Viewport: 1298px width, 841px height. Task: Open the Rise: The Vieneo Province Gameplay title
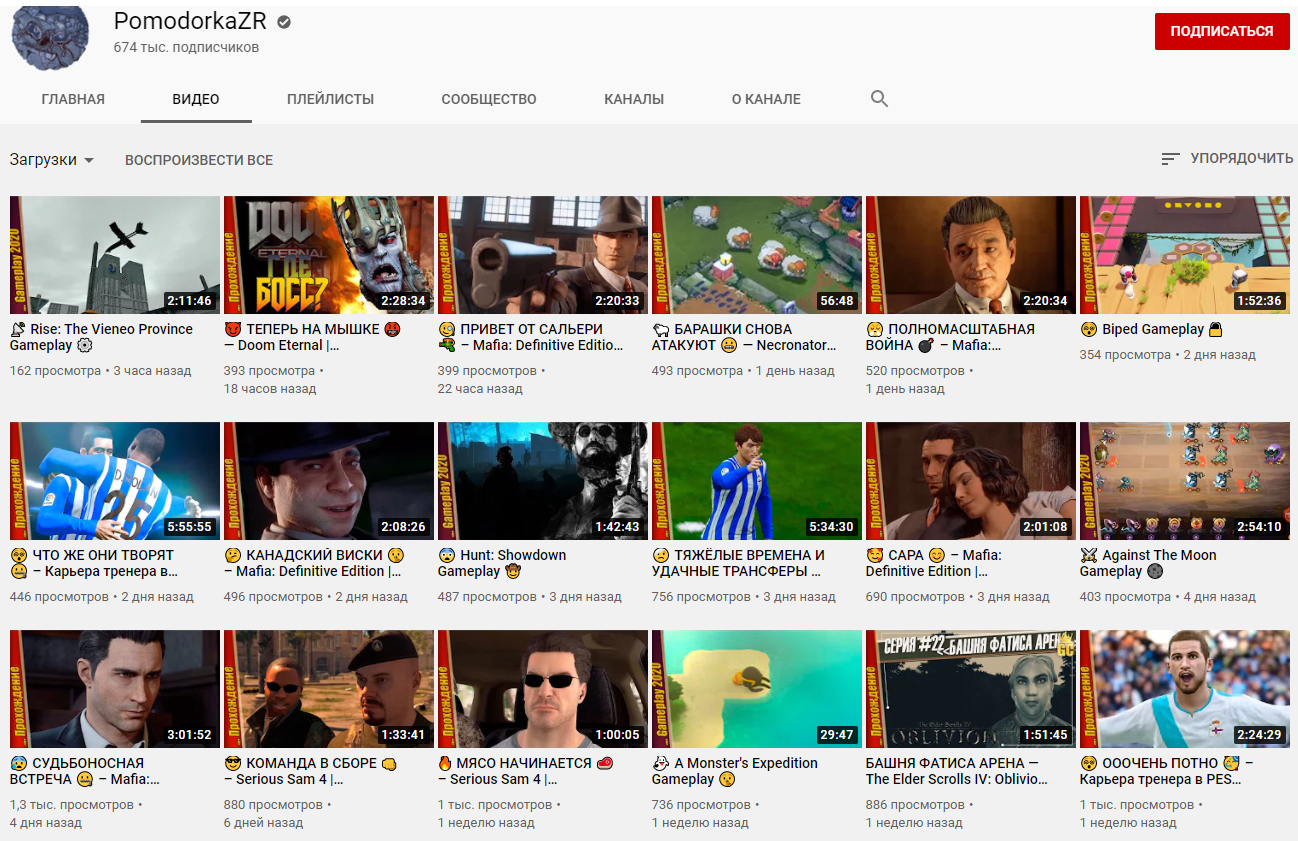coord(102,337)
